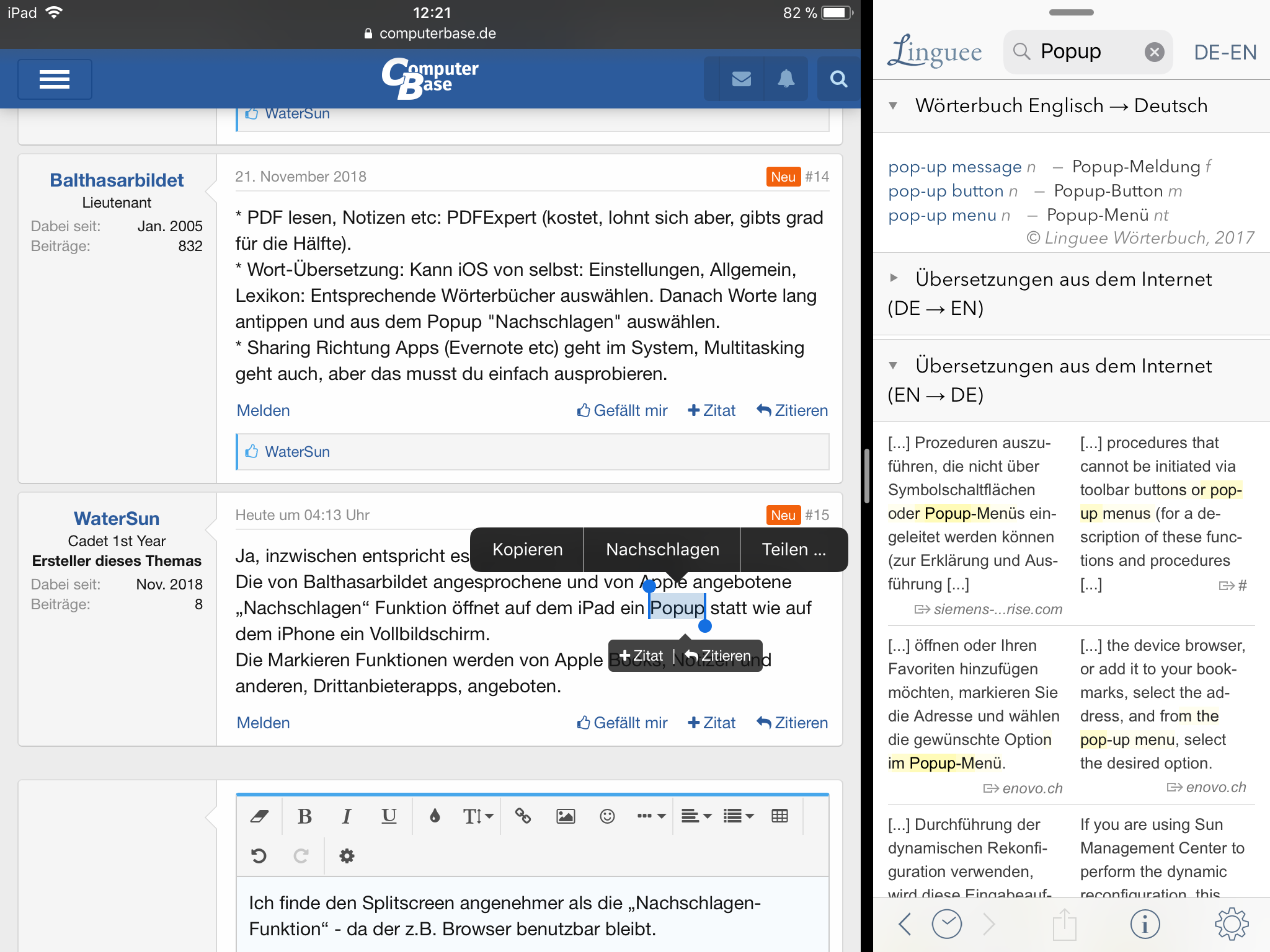1270x952 pixels.
Task: Open the messages envelope icon
Action: (x=742, y=79)
